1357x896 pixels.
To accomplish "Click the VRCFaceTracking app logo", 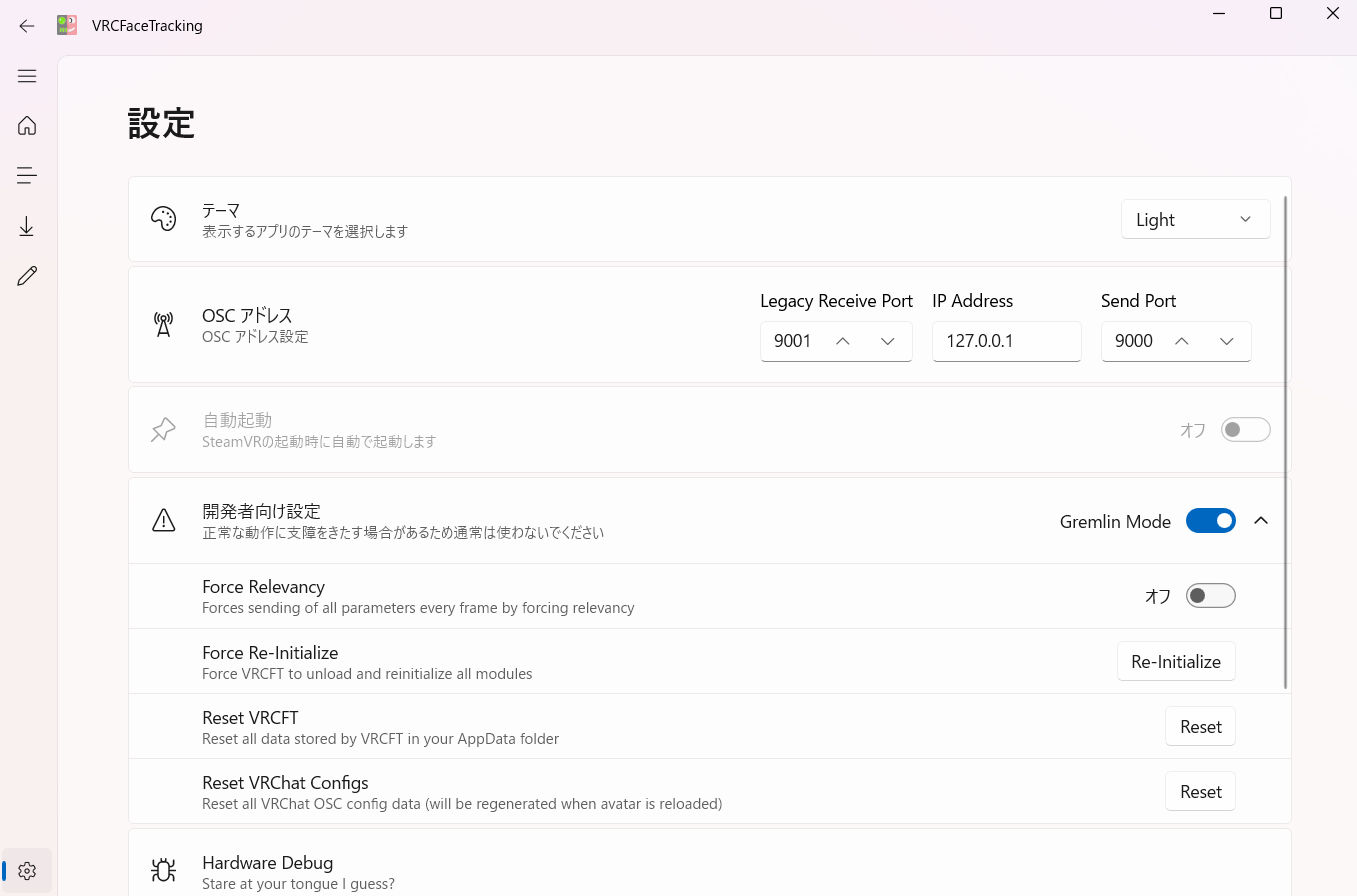I will (67, 26).
